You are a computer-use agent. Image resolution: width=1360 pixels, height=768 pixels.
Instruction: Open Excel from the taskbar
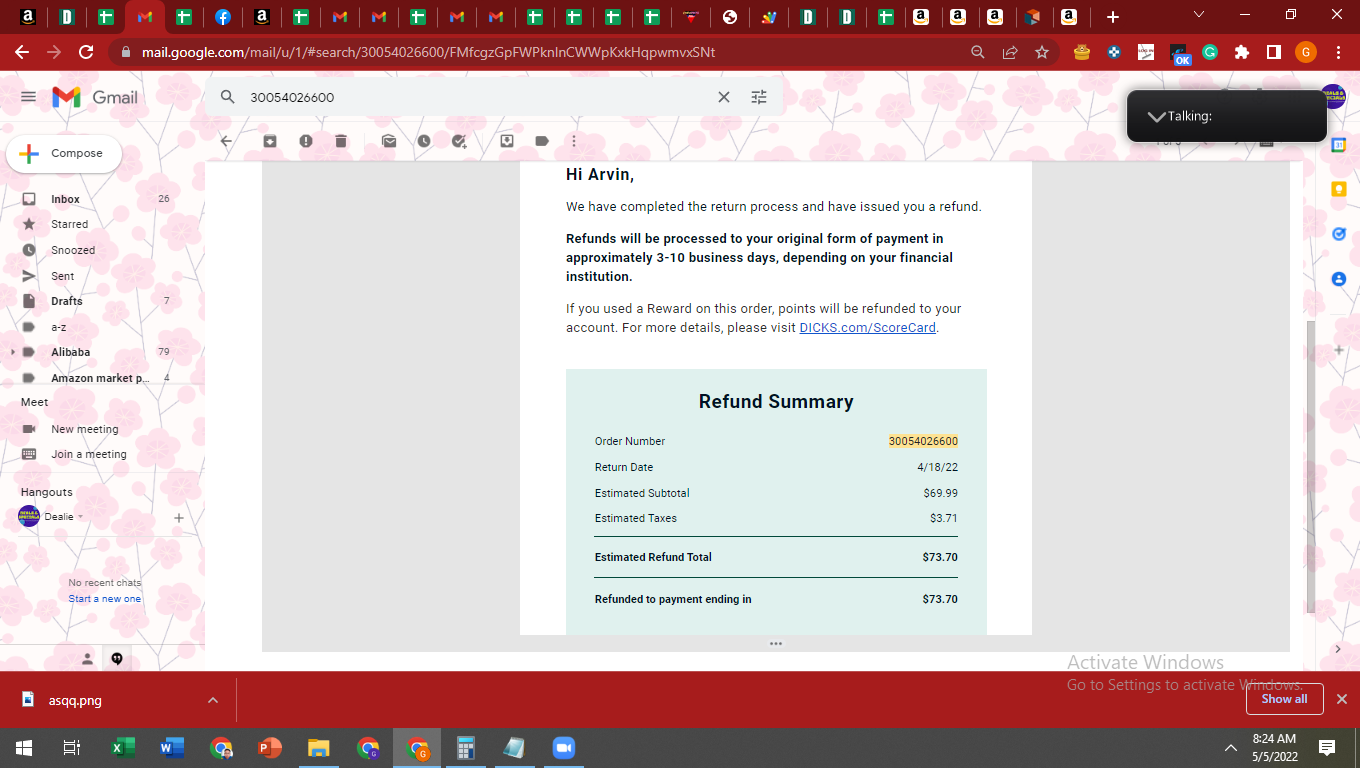click(123, 748)
